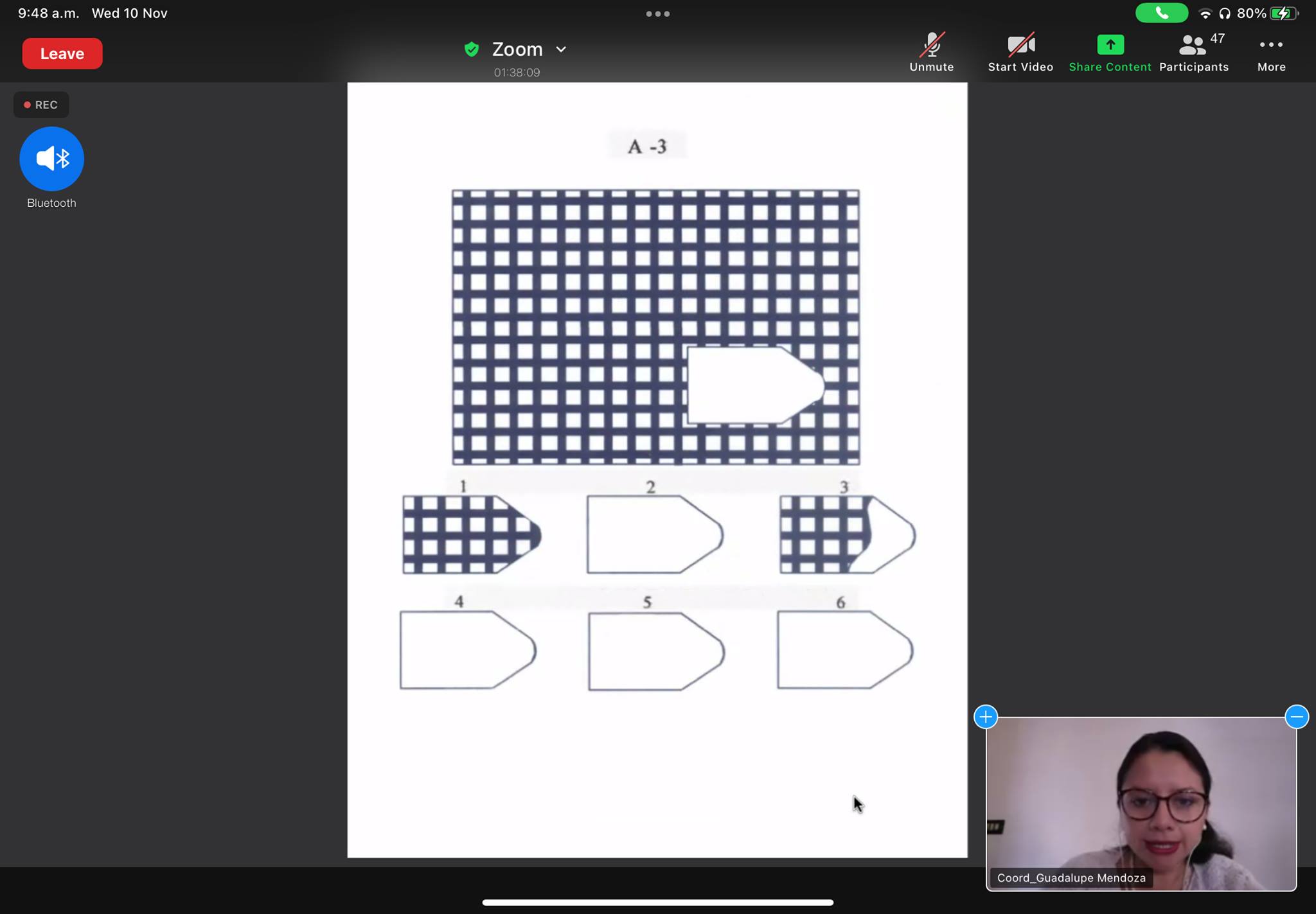
Task: Tap the Coord_Guadalupe Mendoza name label
Action: point(1071,877)
